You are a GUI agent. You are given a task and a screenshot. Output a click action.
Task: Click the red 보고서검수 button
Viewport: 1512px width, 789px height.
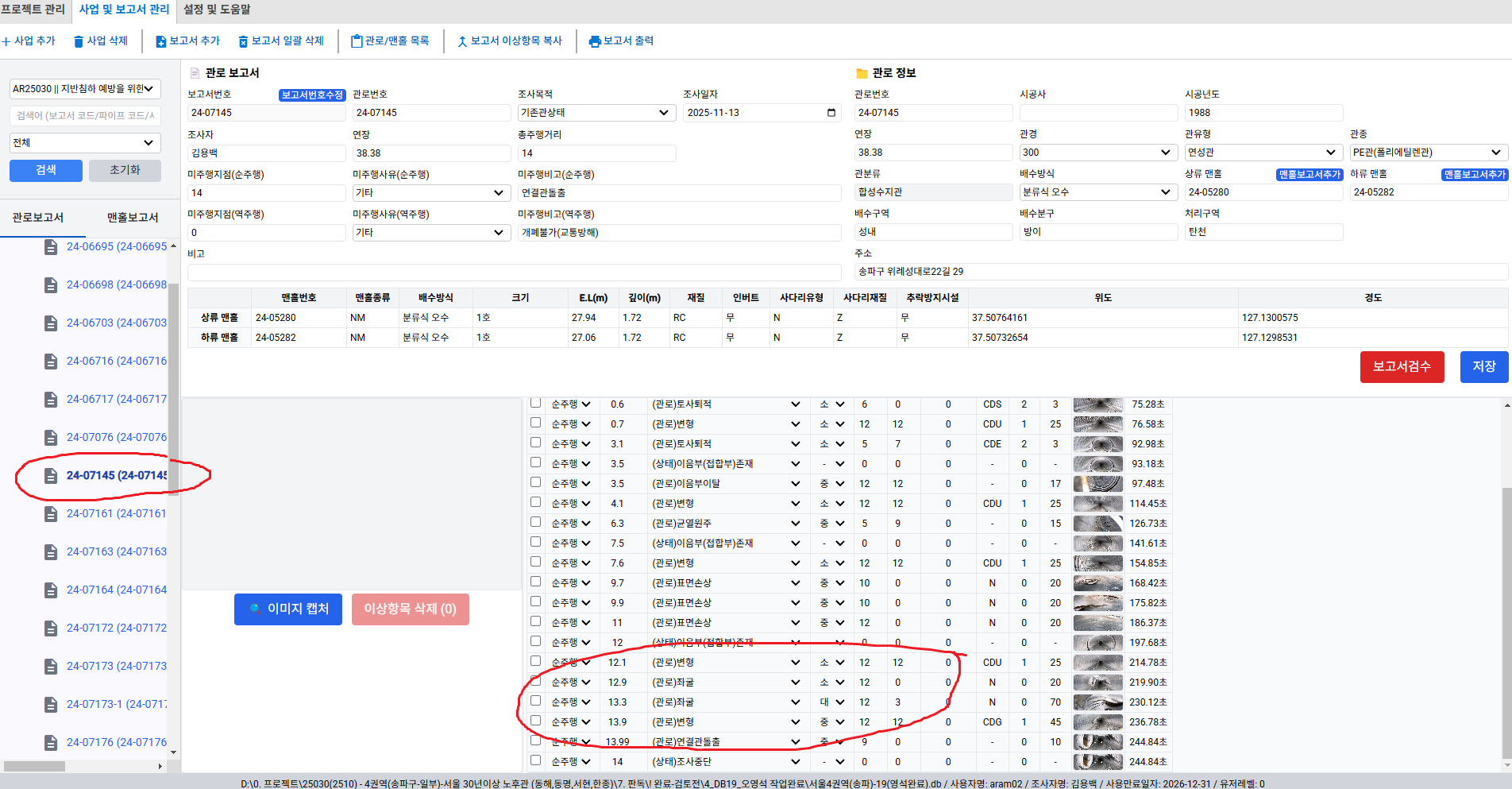[1402, 367]
